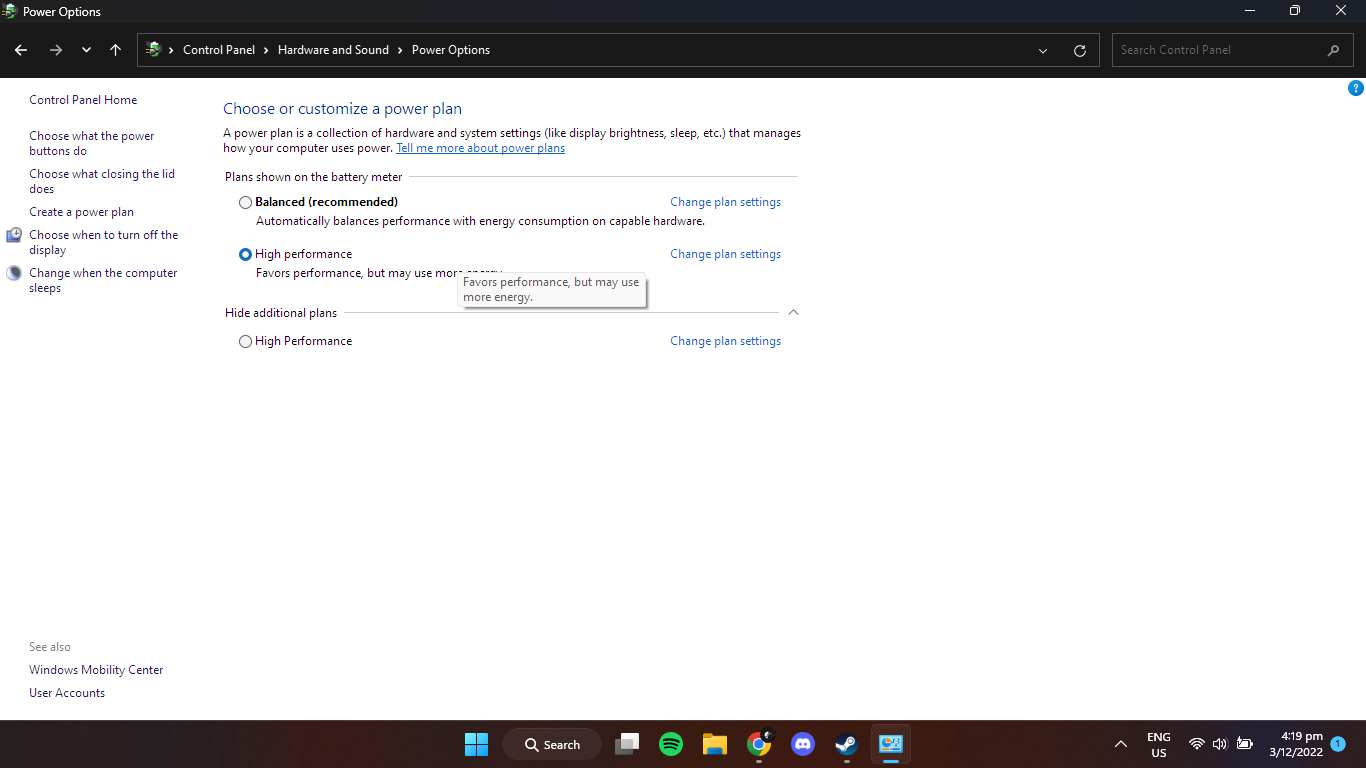This screenshot has height=768, width=1366.
Task: Open Control Panel Home
Action: 83,100
